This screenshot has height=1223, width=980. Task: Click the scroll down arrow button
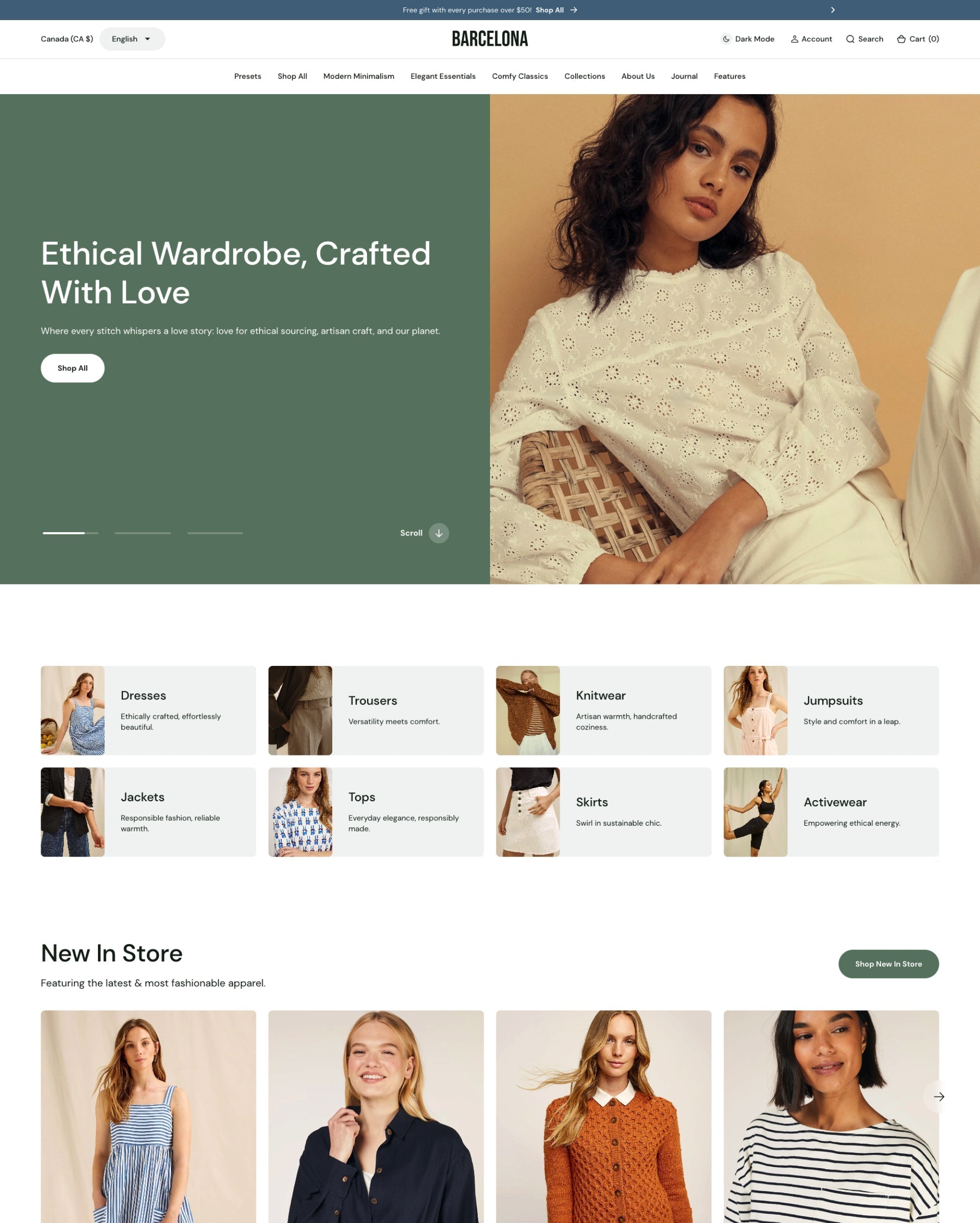pyautogui.click(x=439, y=533)
